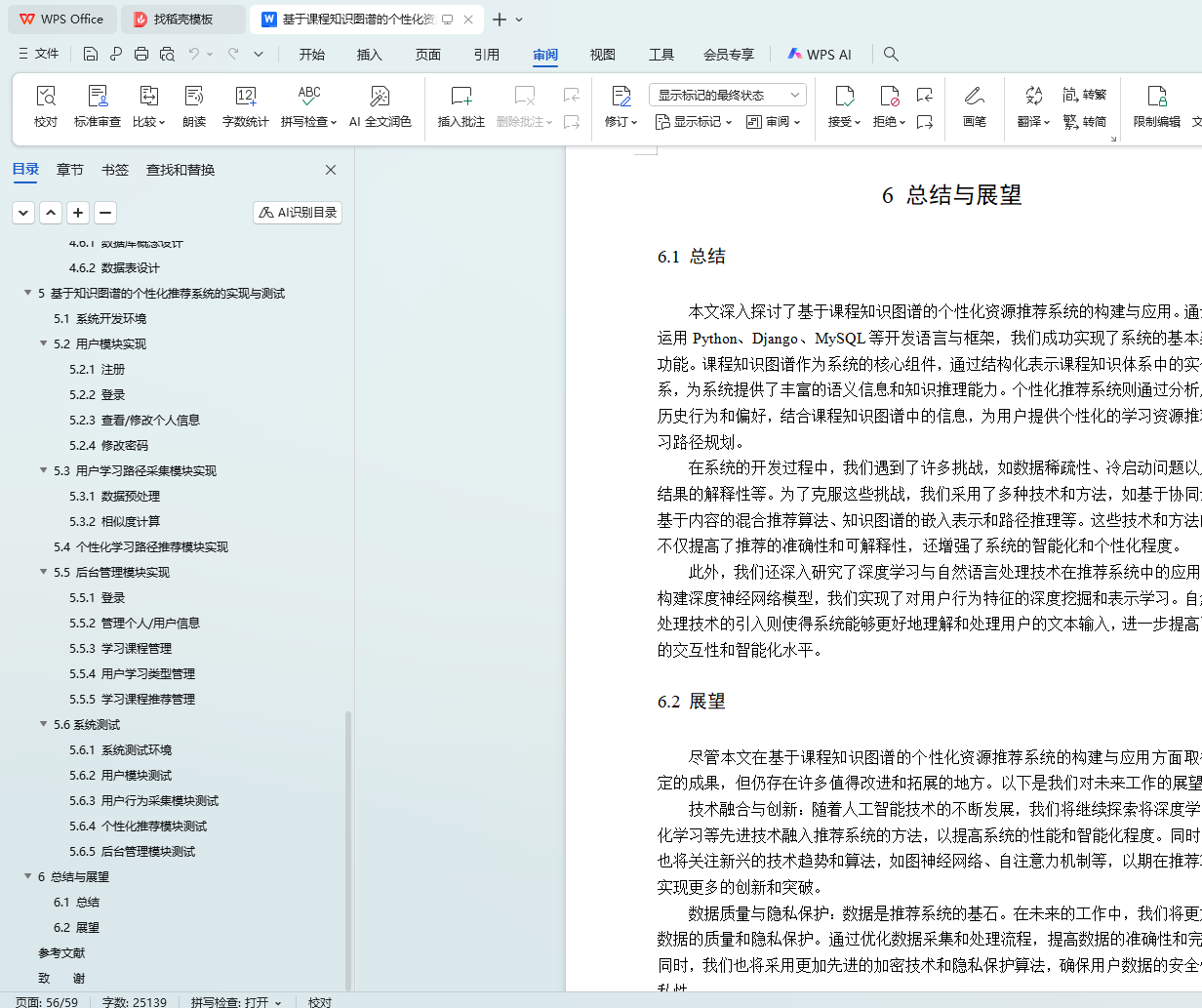1202x1008 pixels.
Task: Click the print icon in quick toolbar
Action: pos(141,54)
